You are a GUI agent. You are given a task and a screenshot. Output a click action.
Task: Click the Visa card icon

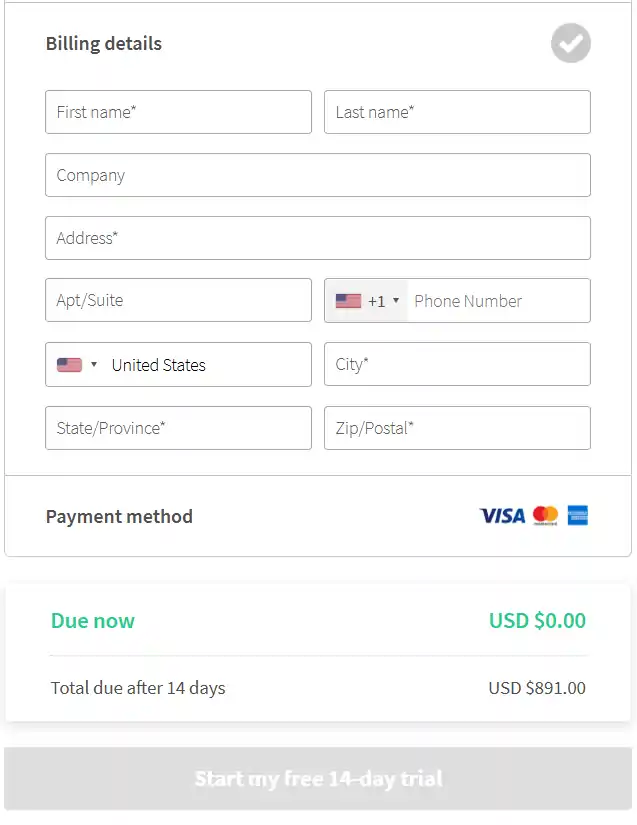click(x=502, y=516)
